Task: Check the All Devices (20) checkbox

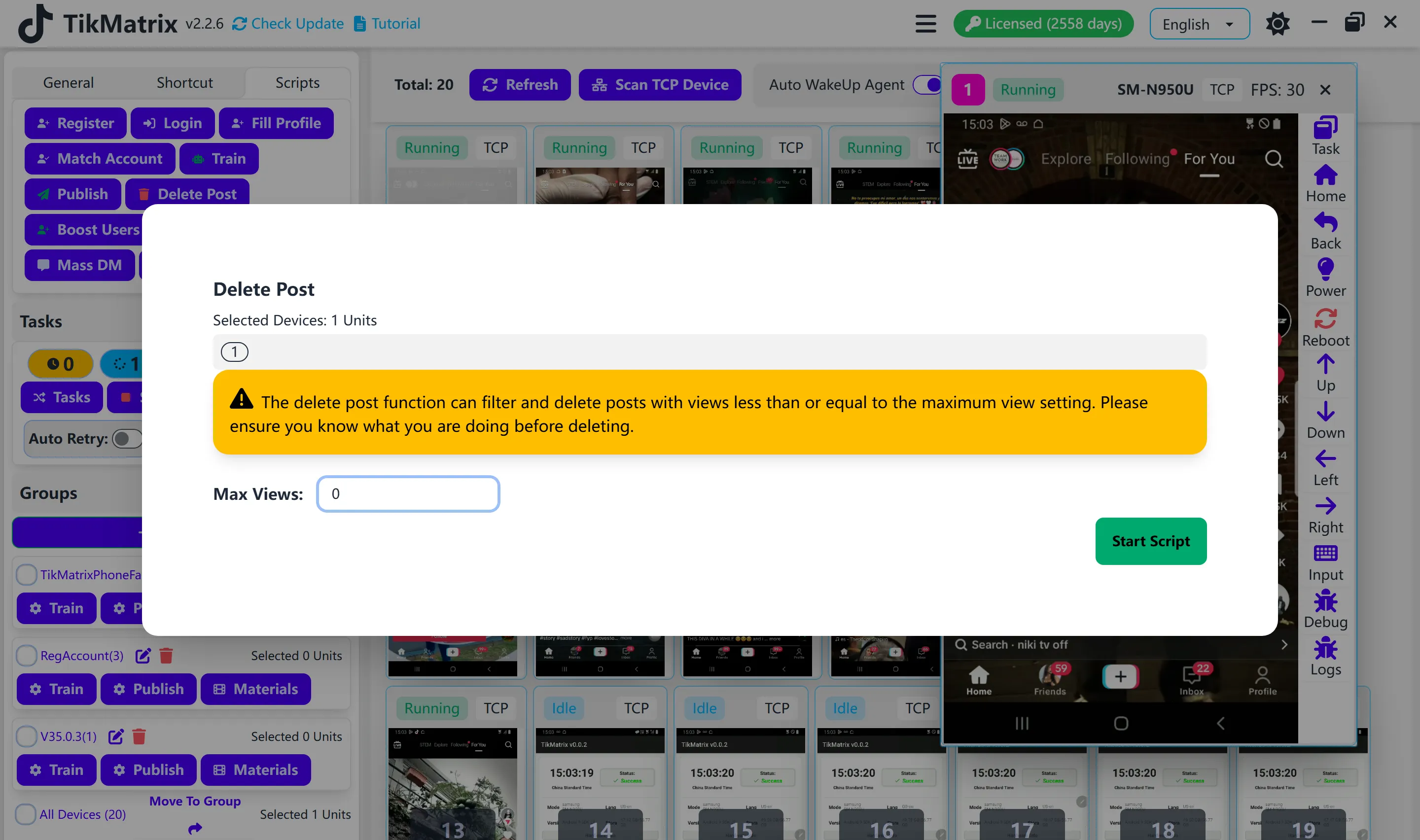Action: pos(26,814)
